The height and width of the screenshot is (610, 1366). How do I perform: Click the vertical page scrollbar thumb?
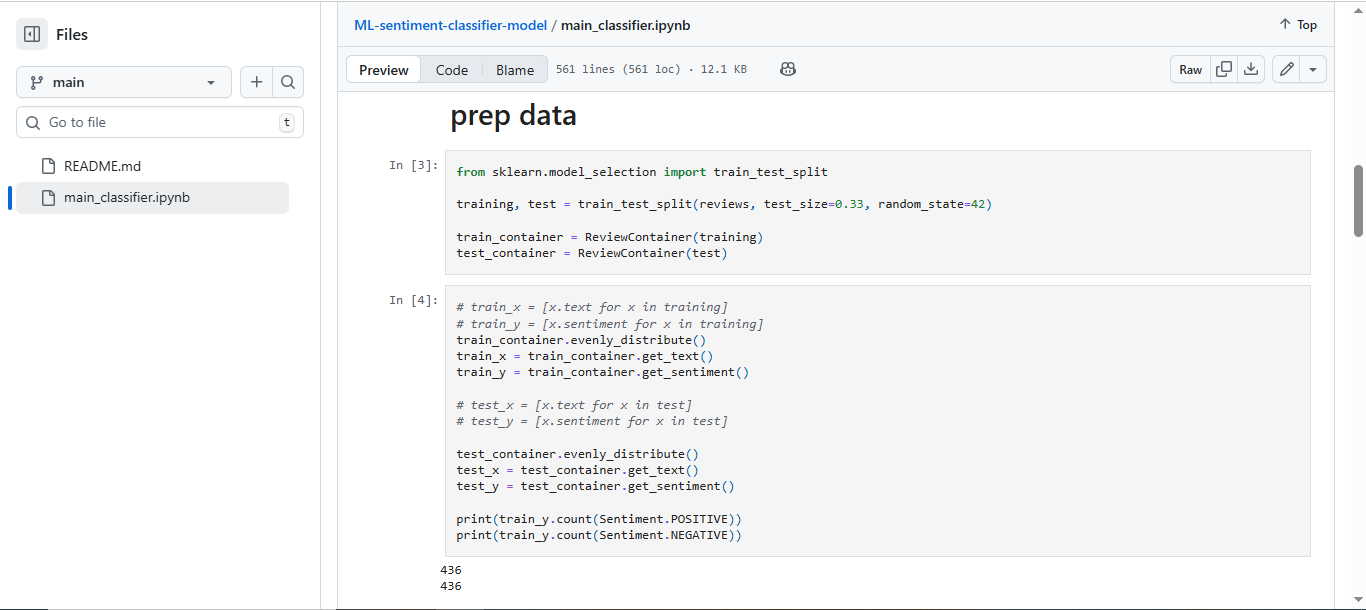pyautogui.click(x=1358, y=200)
